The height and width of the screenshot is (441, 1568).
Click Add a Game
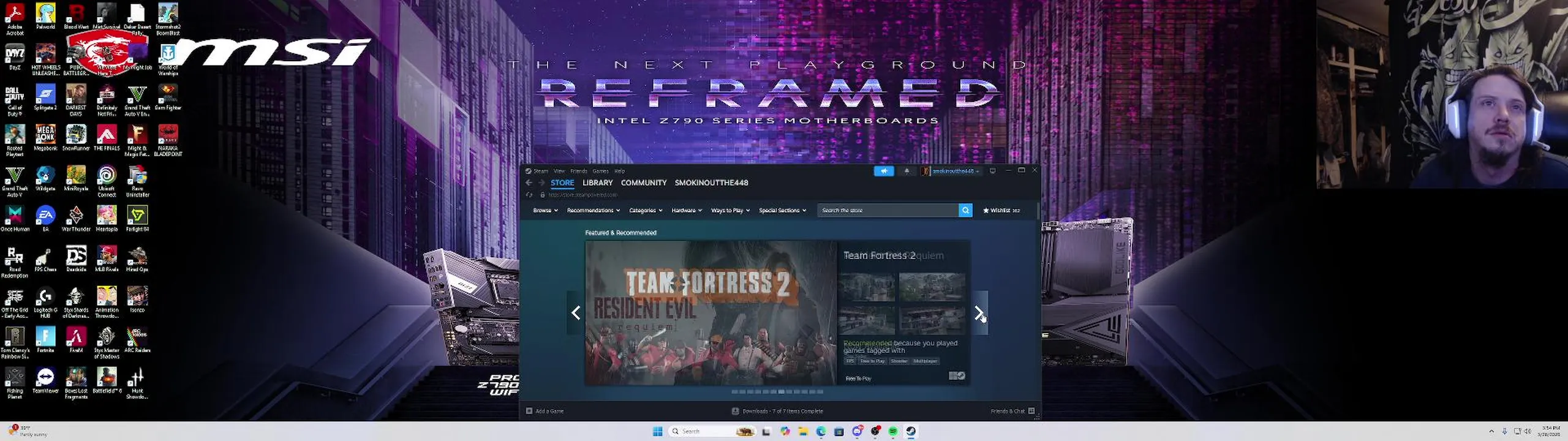click(x=545, y=411)
